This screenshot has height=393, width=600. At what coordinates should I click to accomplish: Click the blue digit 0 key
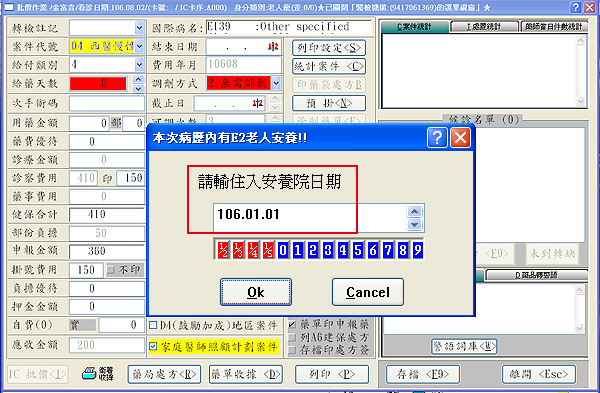tap(283, 250)
